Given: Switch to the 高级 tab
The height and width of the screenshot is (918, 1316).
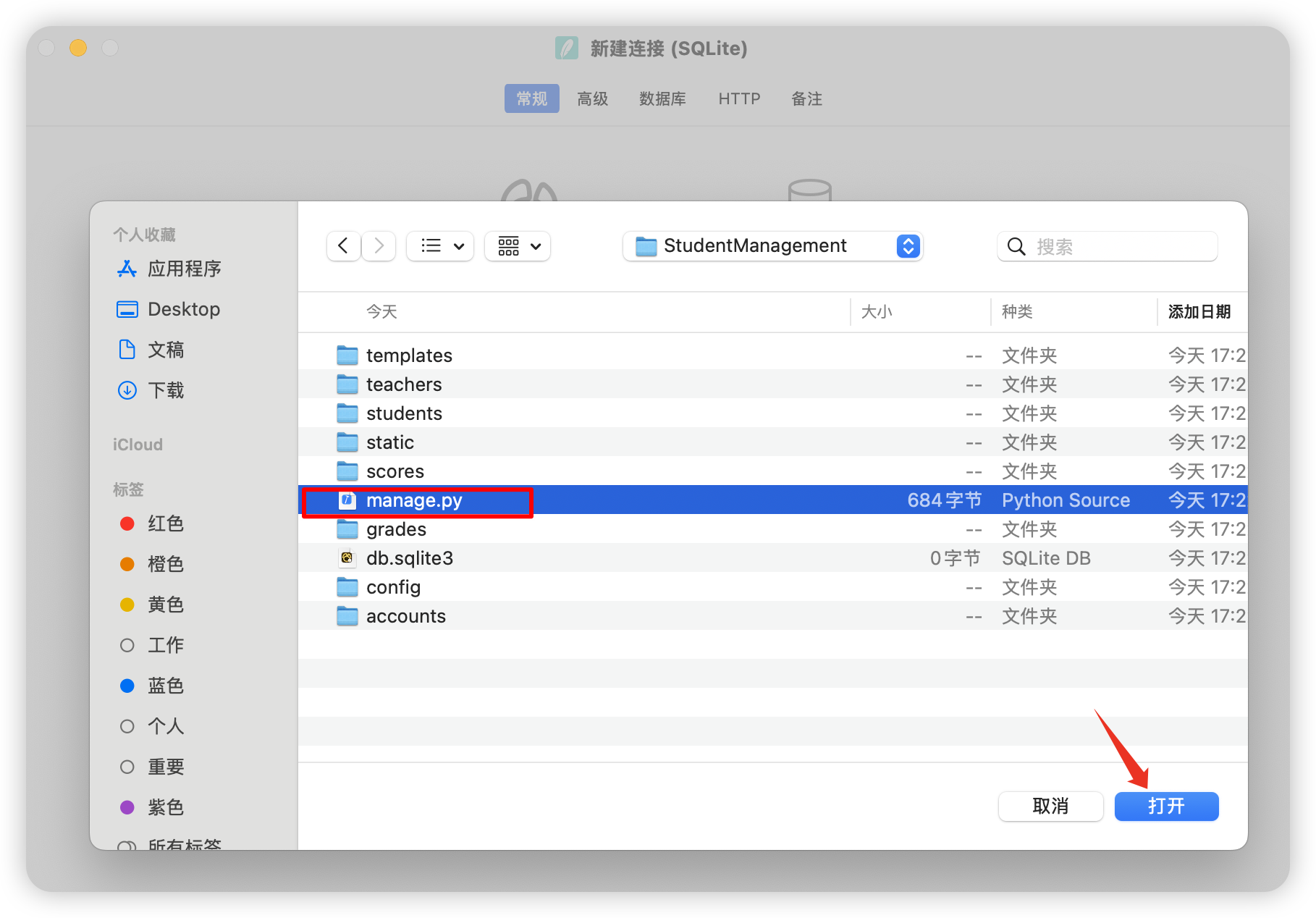Looking at the screenshot, I should [592, 98].
